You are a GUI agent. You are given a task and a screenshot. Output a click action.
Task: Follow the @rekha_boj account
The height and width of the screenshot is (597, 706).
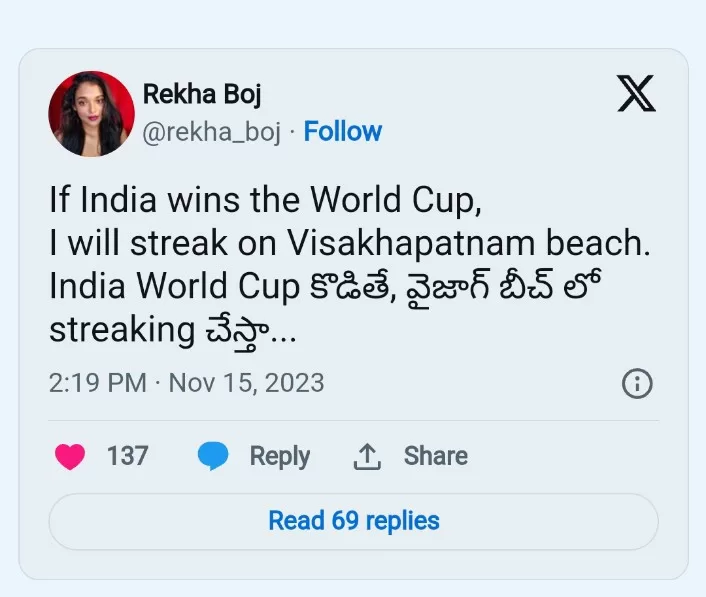click(343, 131)
